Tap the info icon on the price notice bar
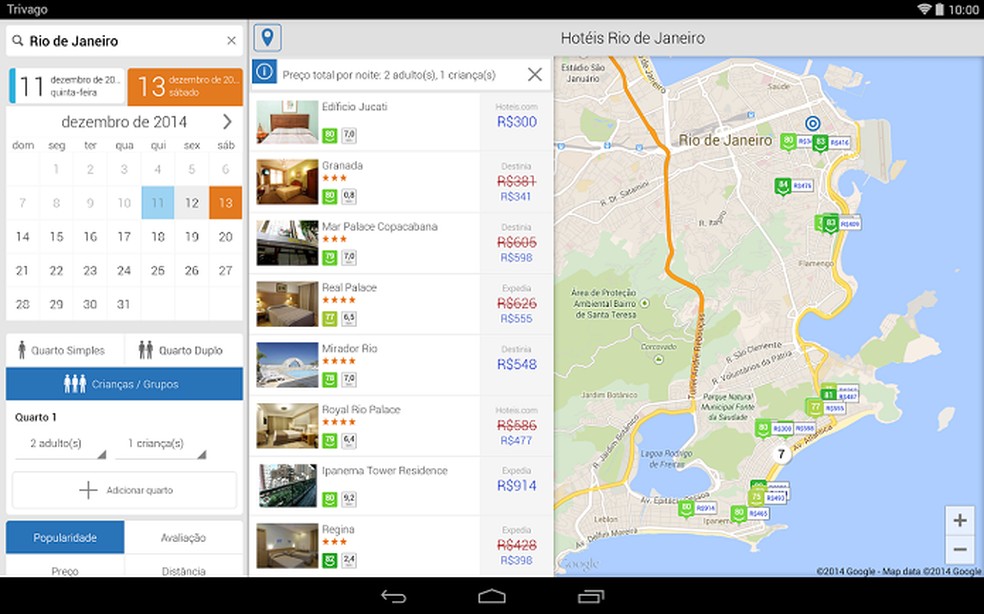This screenshot has width=984, height=614. [263, 73]
